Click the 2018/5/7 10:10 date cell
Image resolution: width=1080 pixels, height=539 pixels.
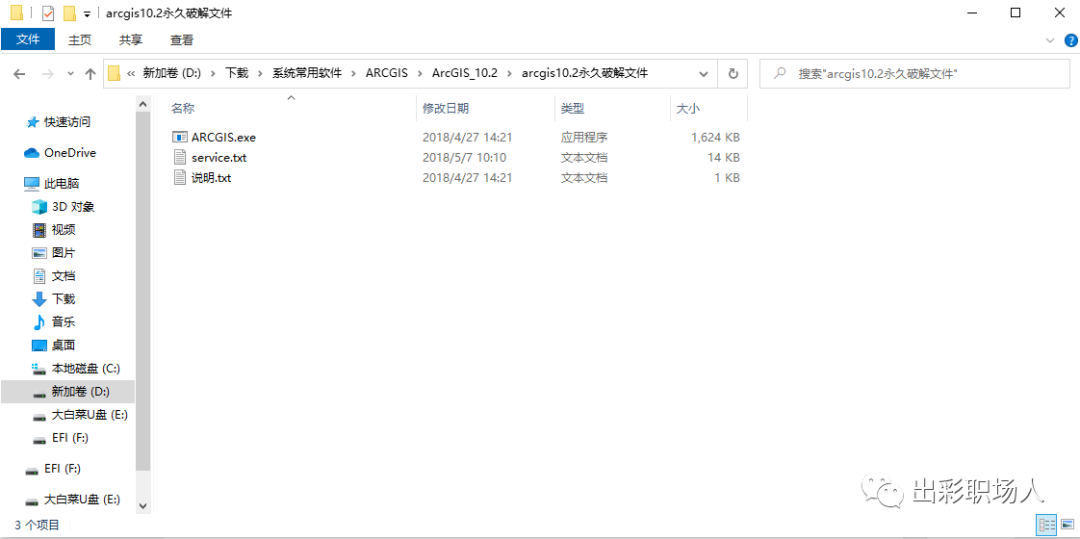(464, 158)
